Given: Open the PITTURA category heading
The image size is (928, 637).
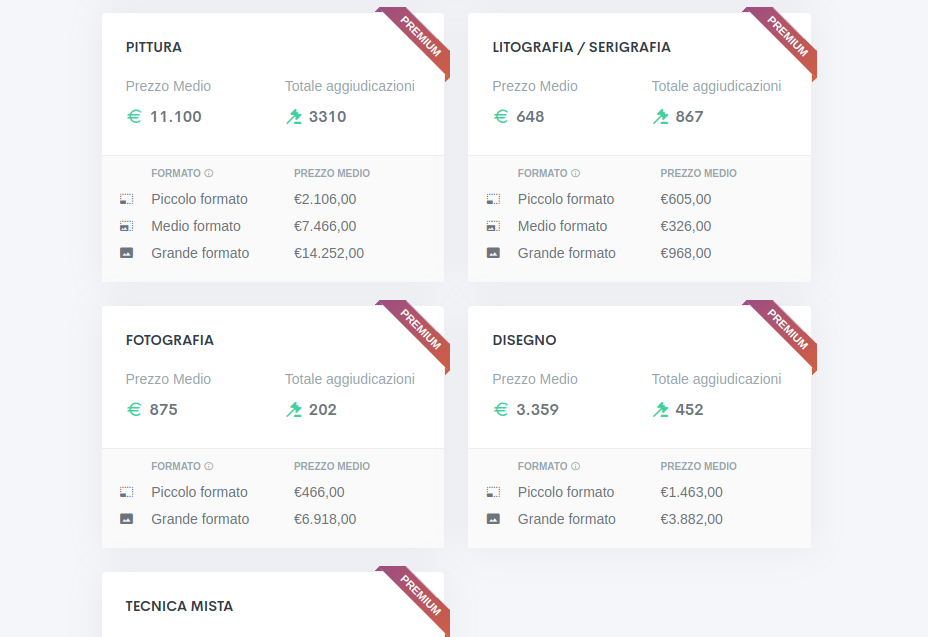Looking at the screenshot, I should (x=154, y=47).
